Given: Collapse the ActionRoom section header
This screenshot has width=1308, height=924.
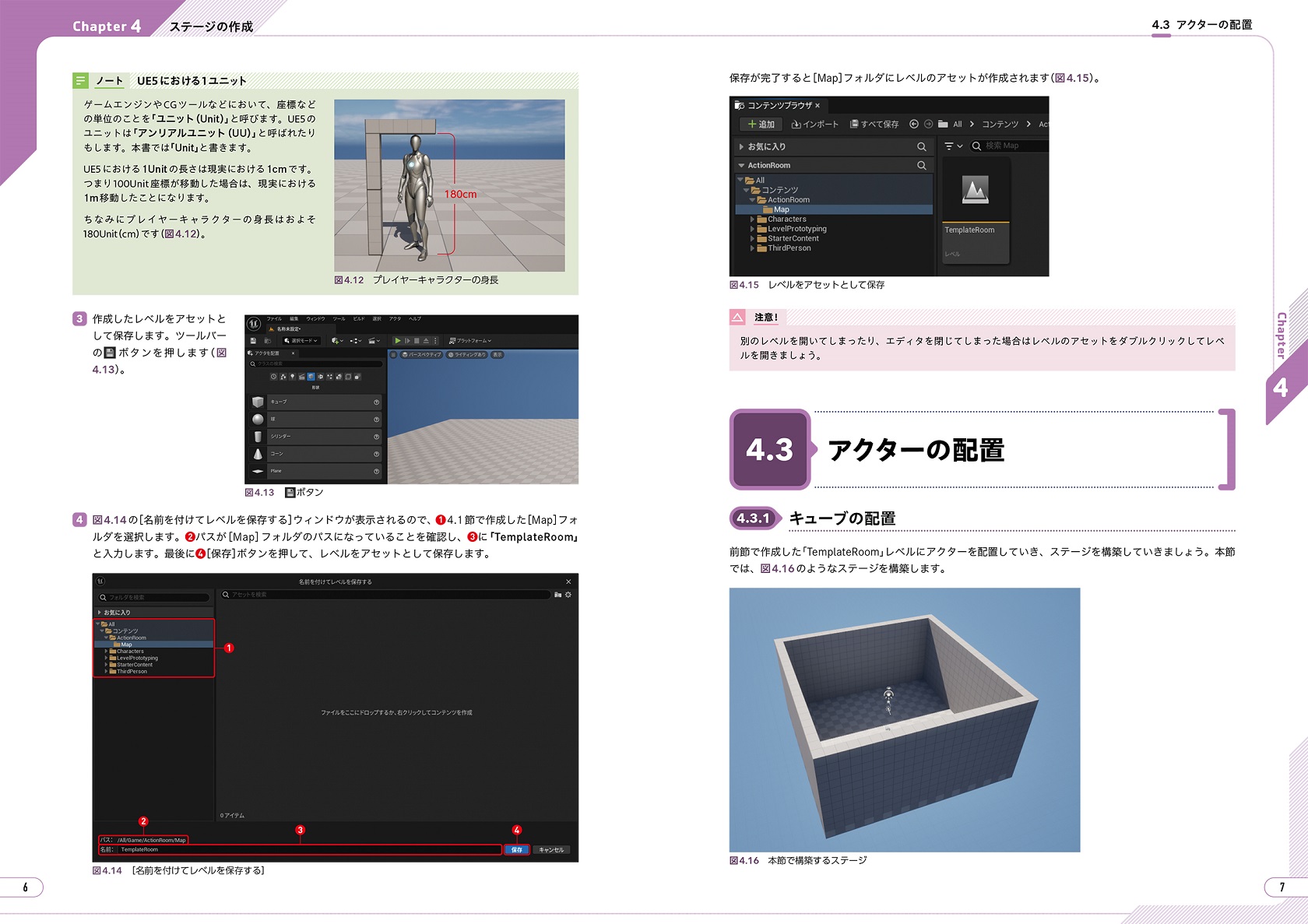Looking at the screenshot, I should pyautogui.click(x=741, y=165).
